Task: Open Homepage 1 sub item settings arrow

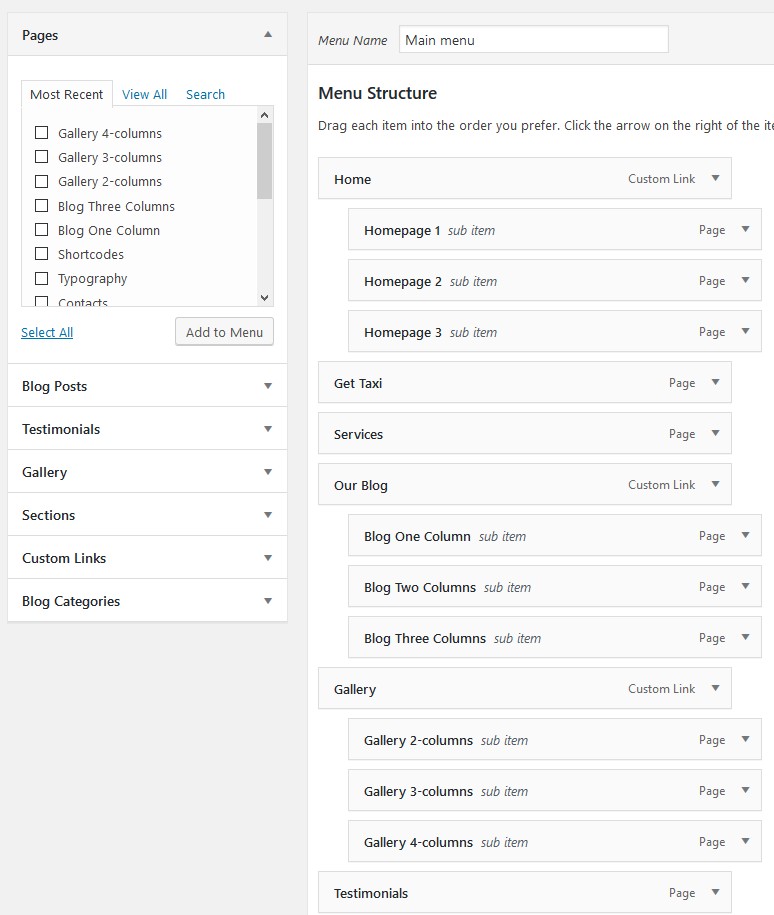Action: [x=745, y=229]
